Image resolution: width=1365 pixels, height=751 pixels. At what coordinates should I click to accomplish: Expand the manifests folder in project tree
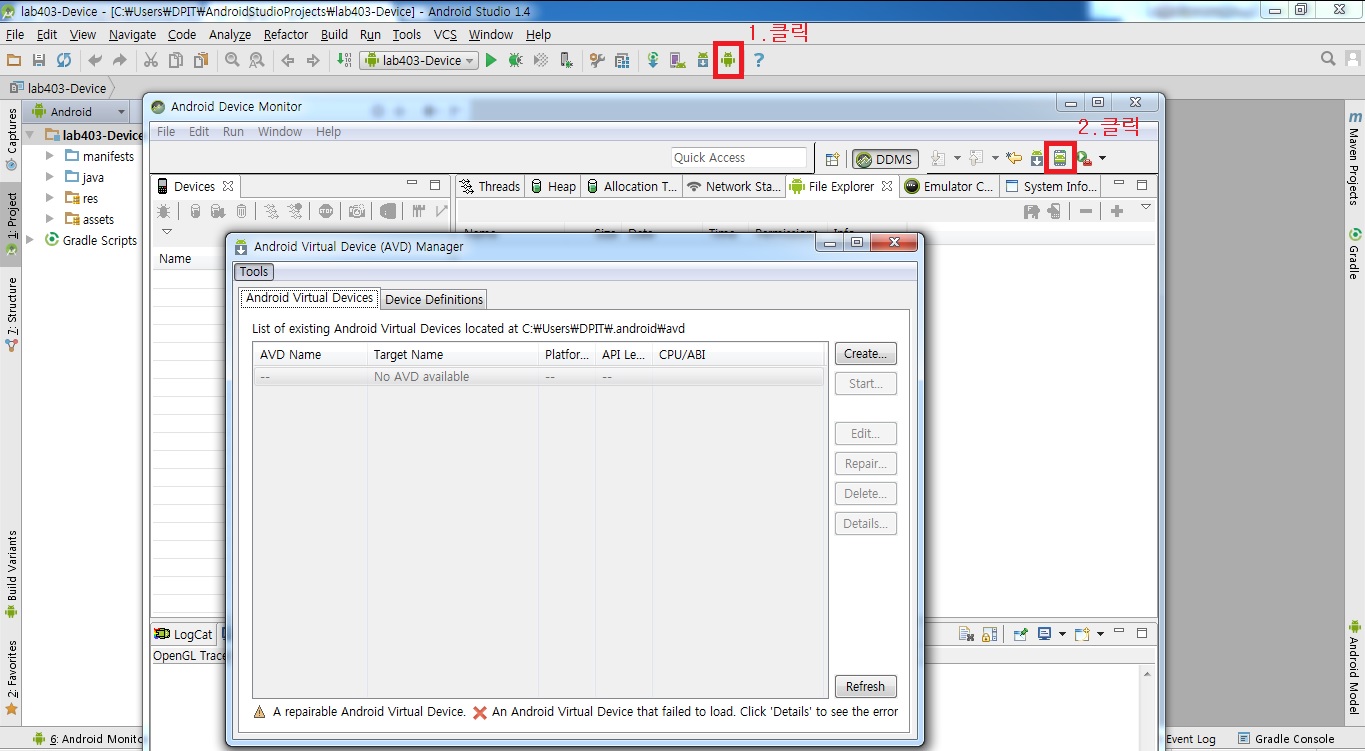point(50,156)
